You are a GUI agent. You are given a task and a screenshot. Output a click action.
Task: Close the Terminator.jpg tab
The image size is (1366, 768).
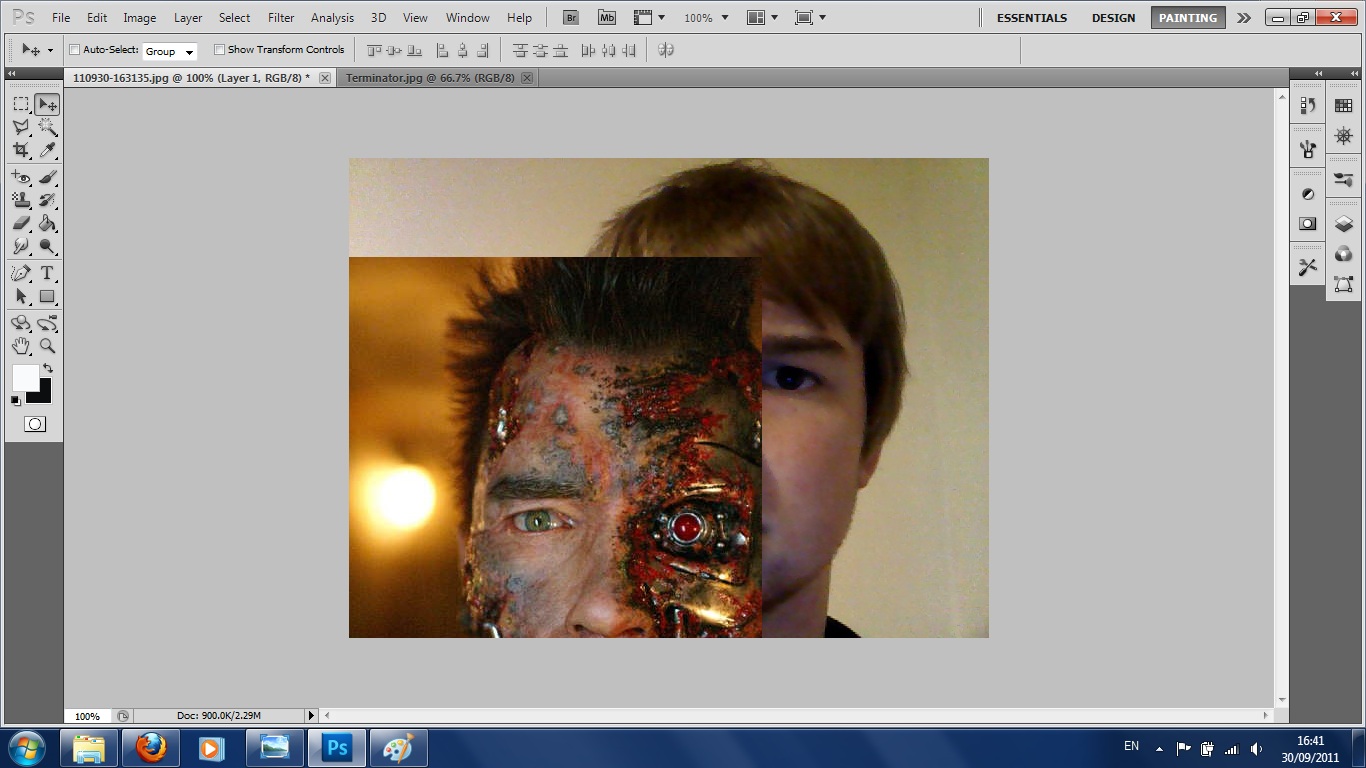point(527,78)
